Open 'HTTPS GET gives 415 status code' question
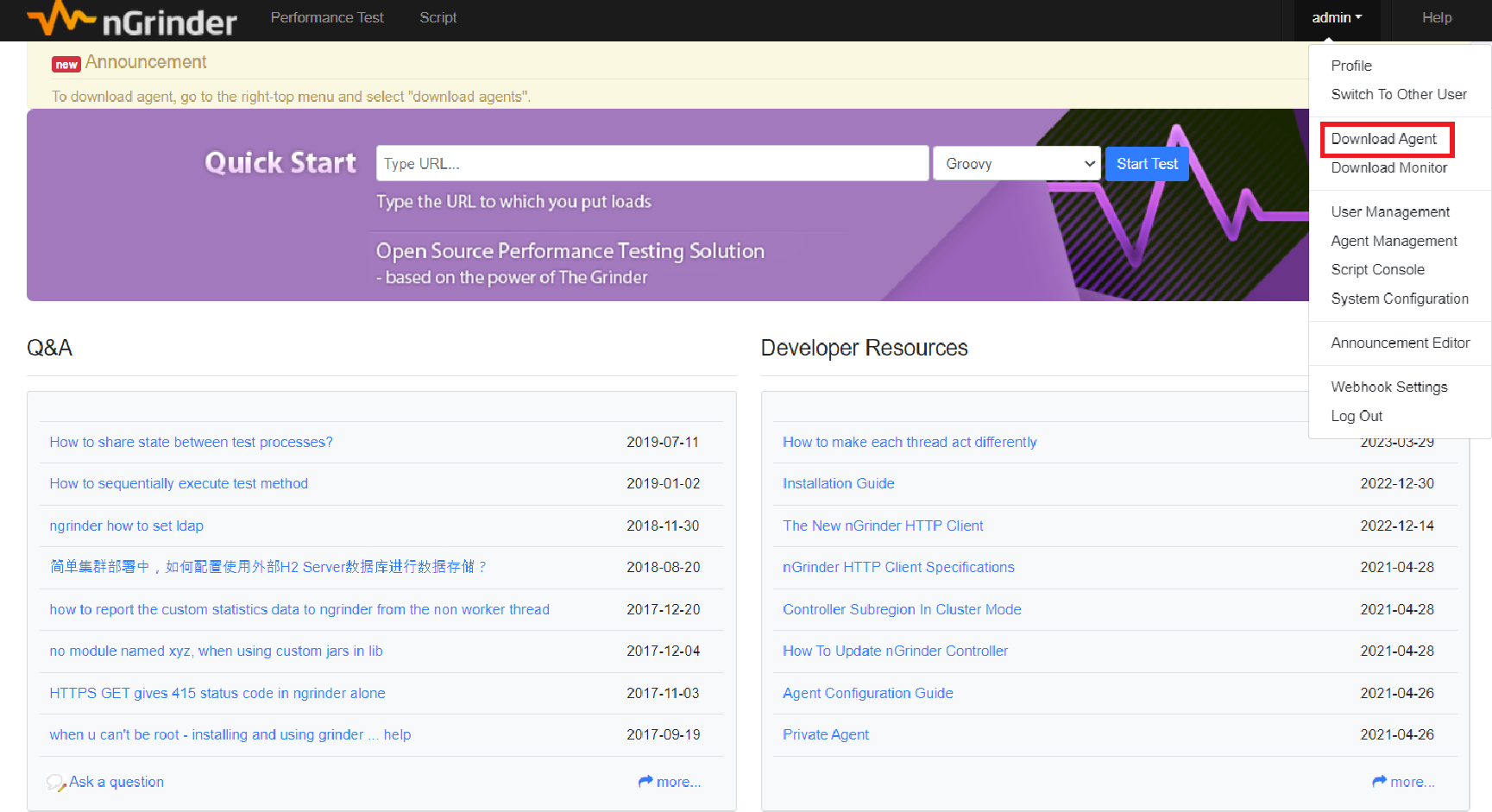The image size is (1492, 812). click(x=217, y=693)
